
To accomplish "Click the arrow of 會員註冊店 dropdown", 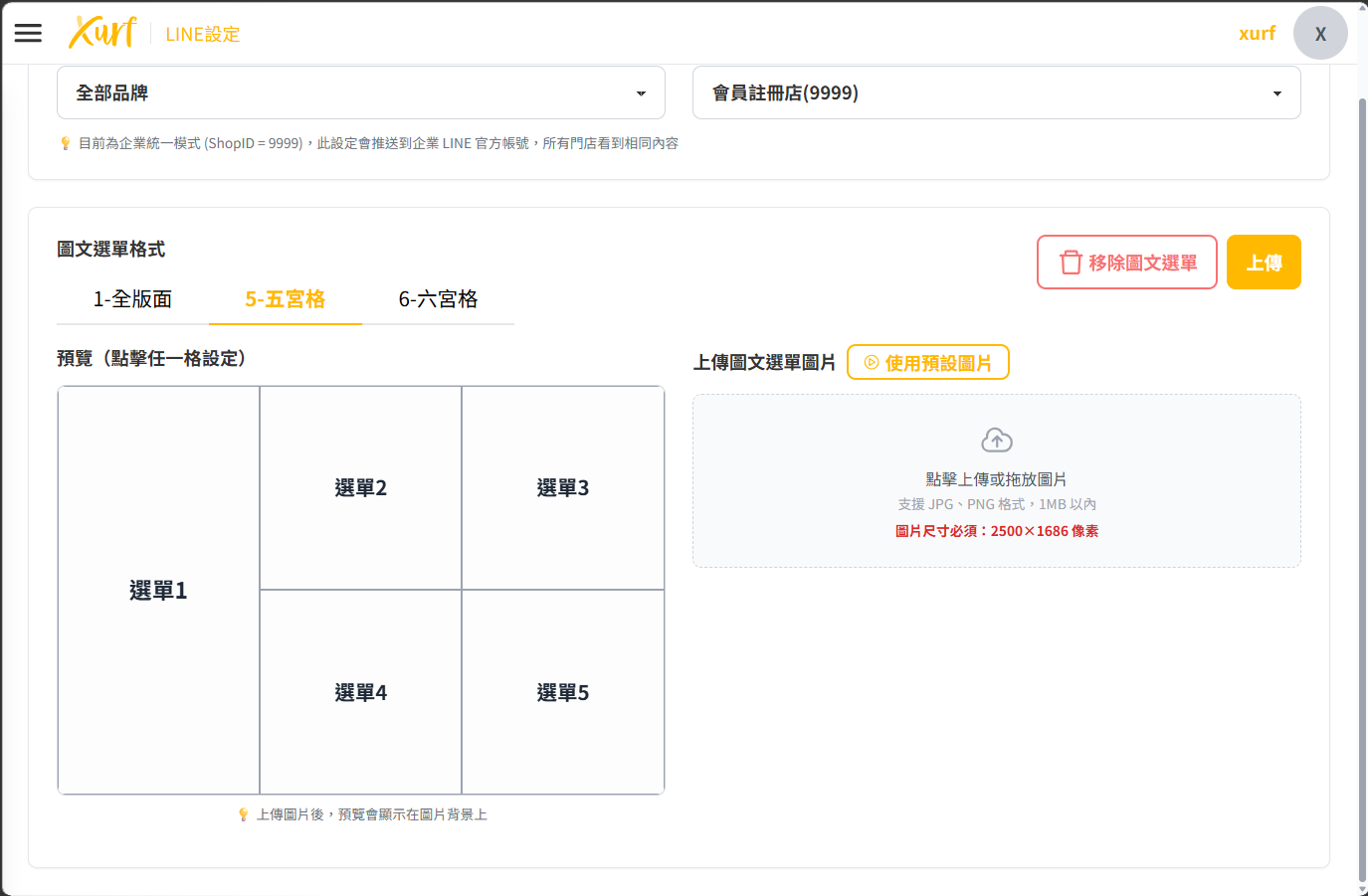I will click(x=1276, y=93).
